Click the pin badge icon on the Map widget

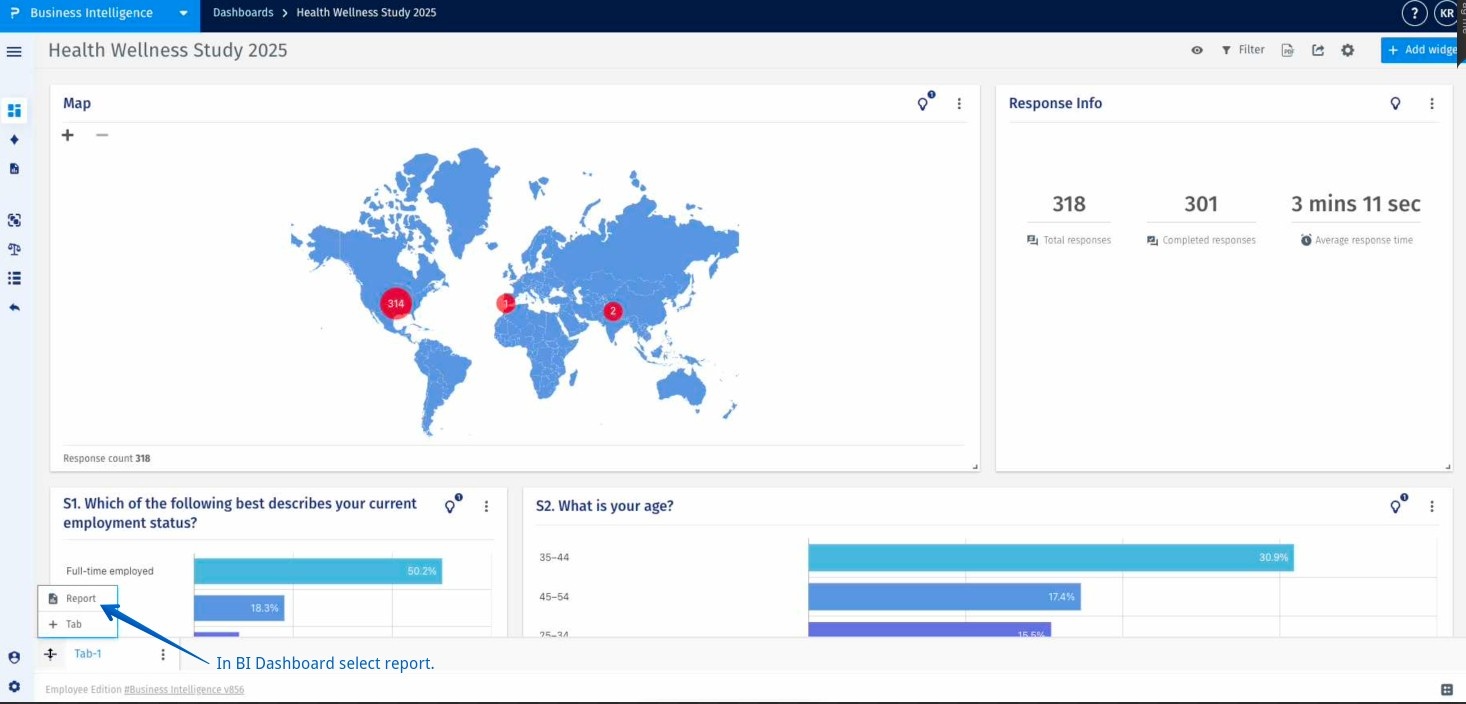click(x=923, y=102)
